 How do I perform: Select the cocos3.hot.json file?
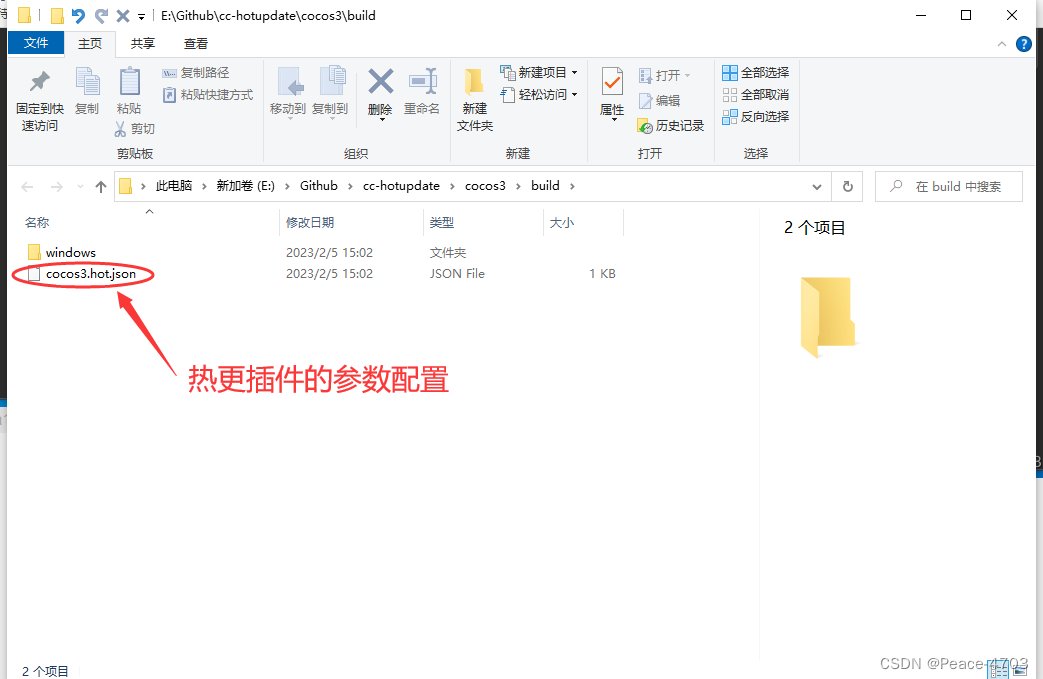click(88, 273)
